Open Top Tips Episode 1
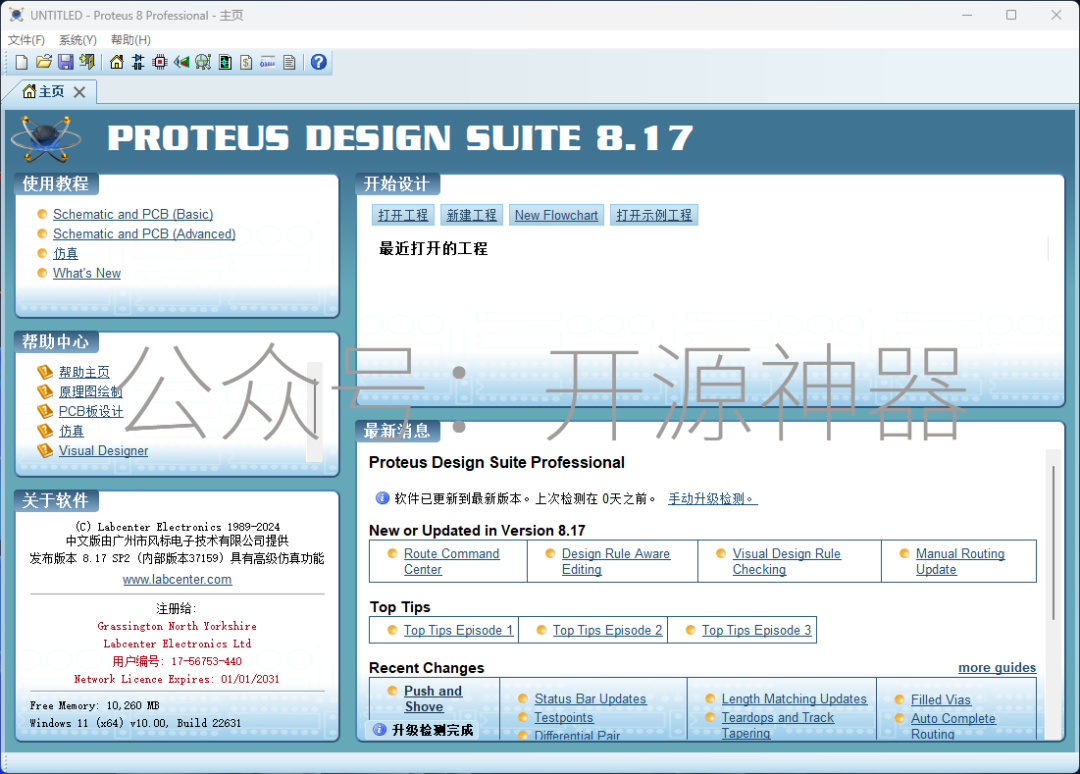Viewport: 1080px width, 774px height. 458,630
